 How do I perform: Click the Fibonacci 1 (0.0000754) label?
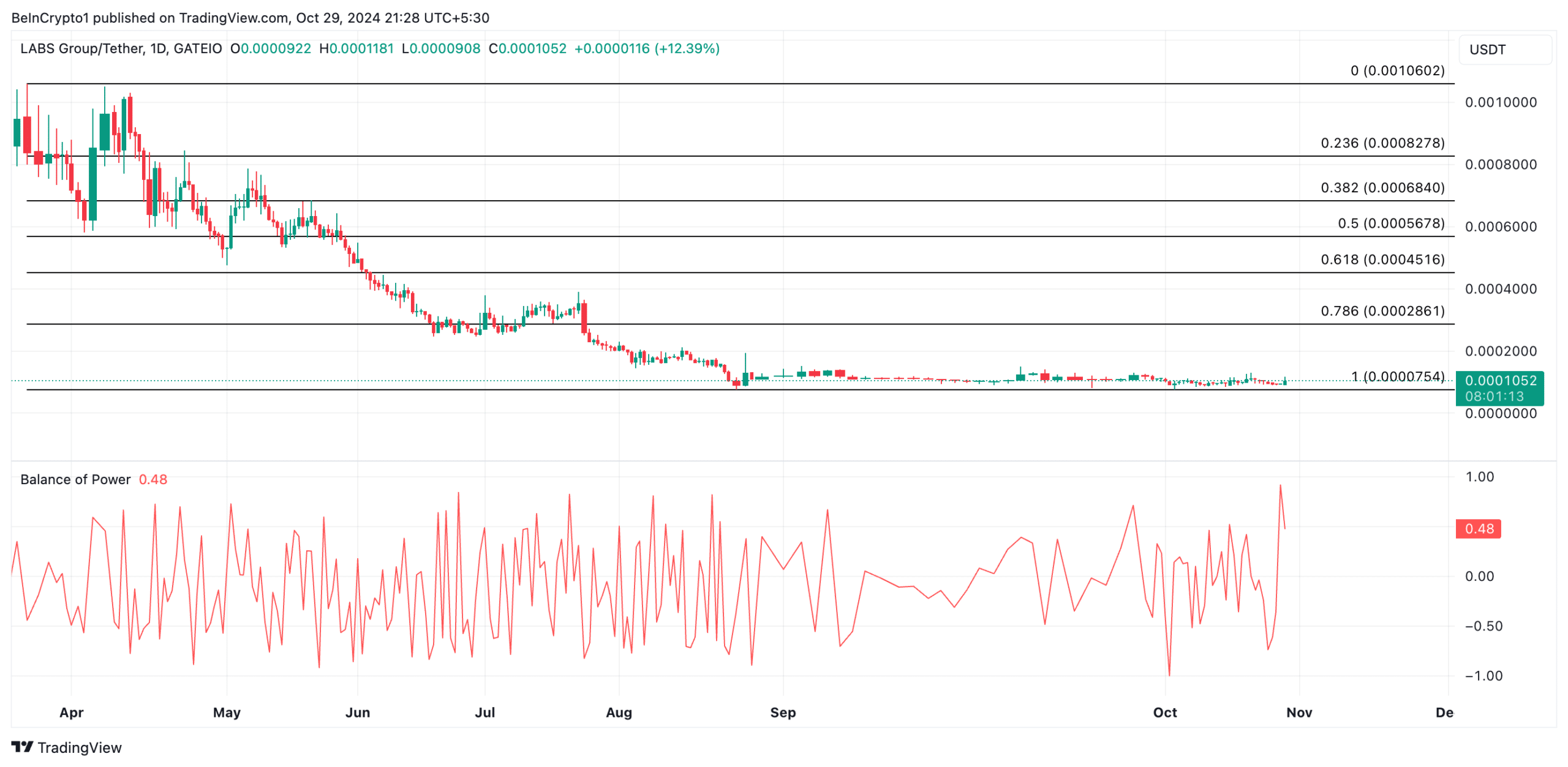(x=1397, y=376)
